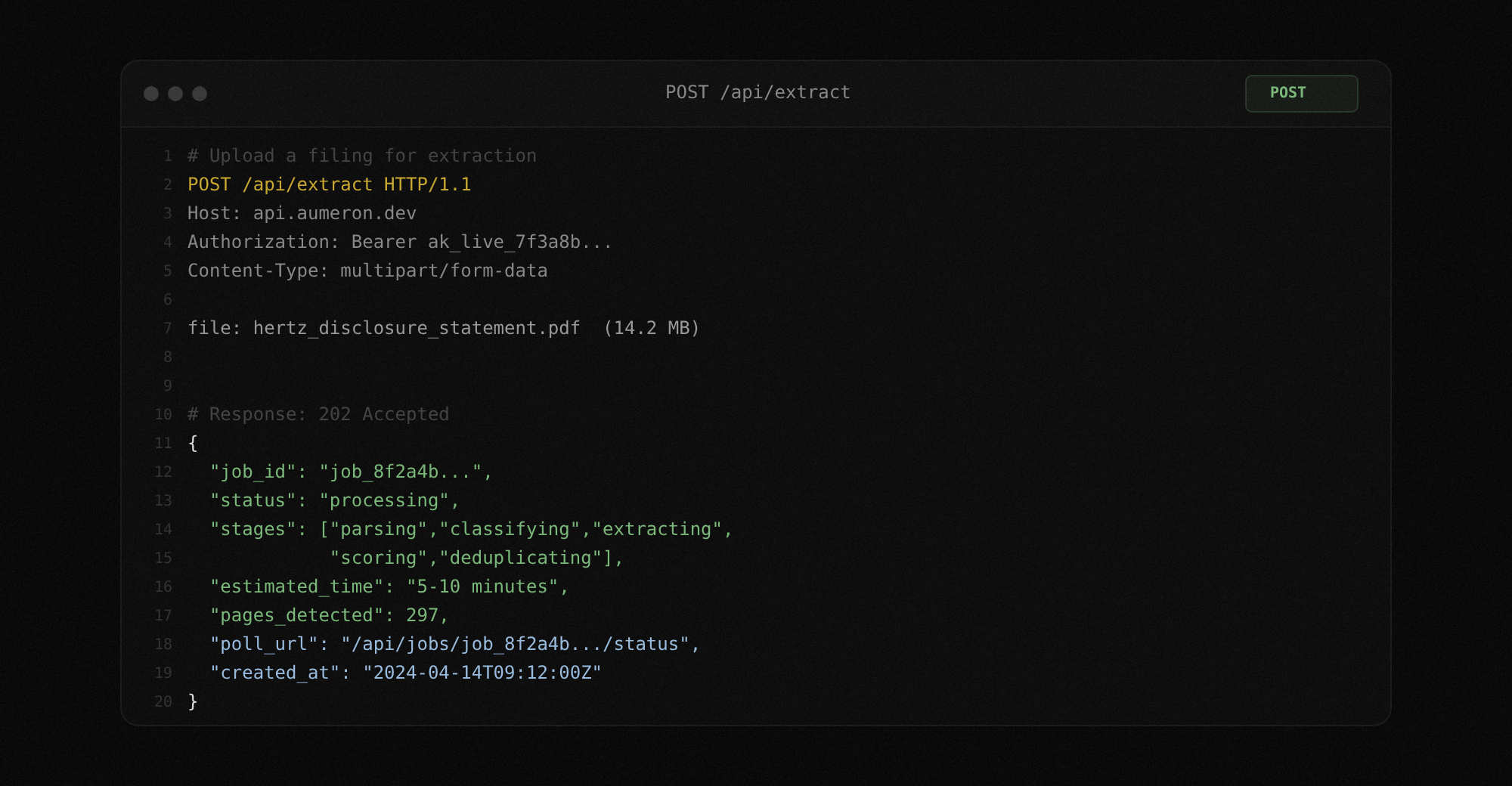Click the "status": "processing" line
Viewport: 1512px width, 786px height.
click(335, 500)
